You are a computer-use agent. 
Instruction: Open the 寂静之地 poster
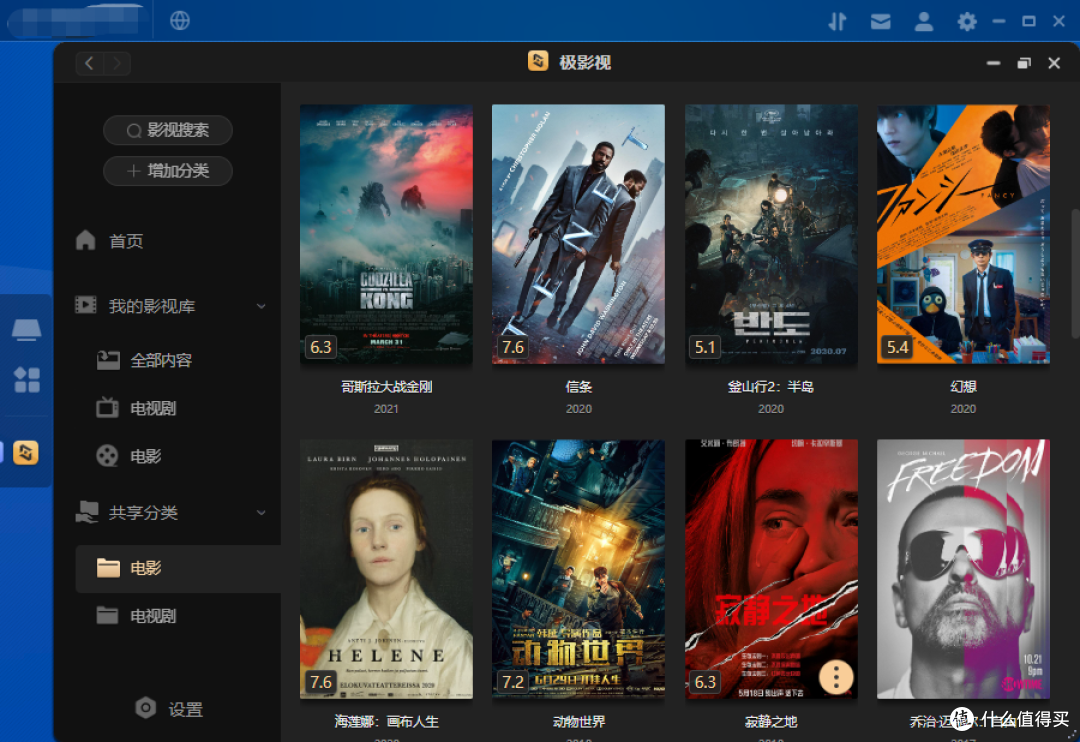[x=771, y=569]
